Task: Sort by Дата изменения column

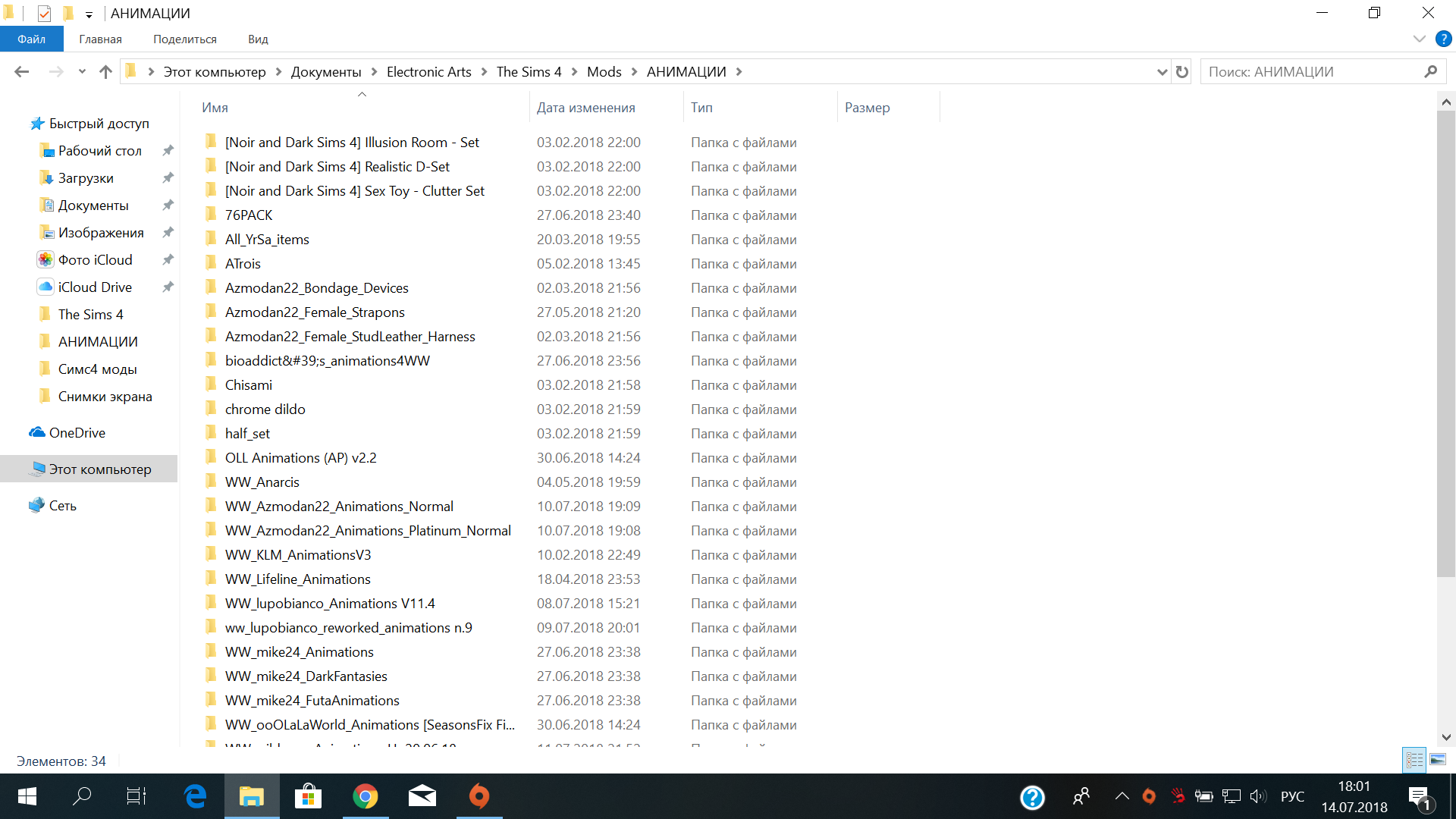Action: (x=606, y=107)
